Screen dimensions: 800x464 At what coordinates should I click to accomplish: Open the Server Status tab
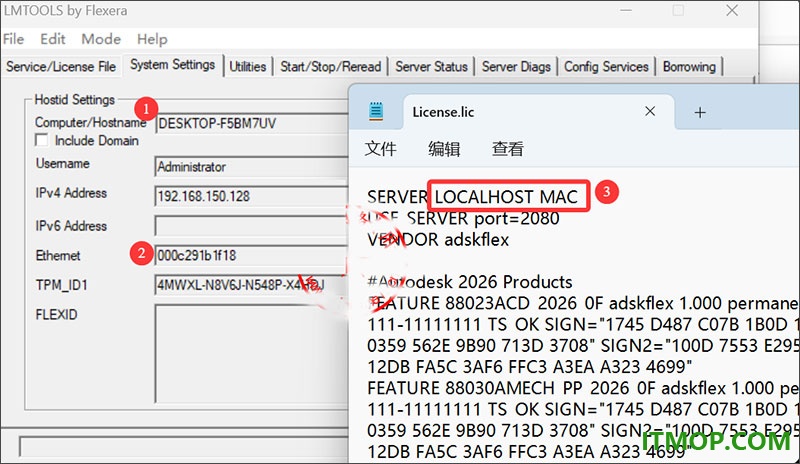point(432,66)
